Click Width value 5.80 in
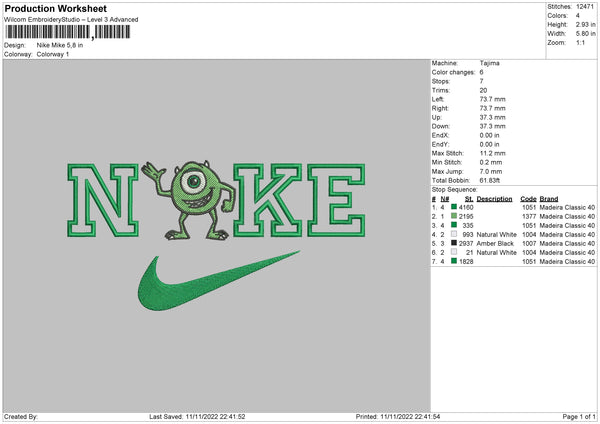The height and width of the screenshot is (424, 600). pyautogui.click(x=585, y=34)
